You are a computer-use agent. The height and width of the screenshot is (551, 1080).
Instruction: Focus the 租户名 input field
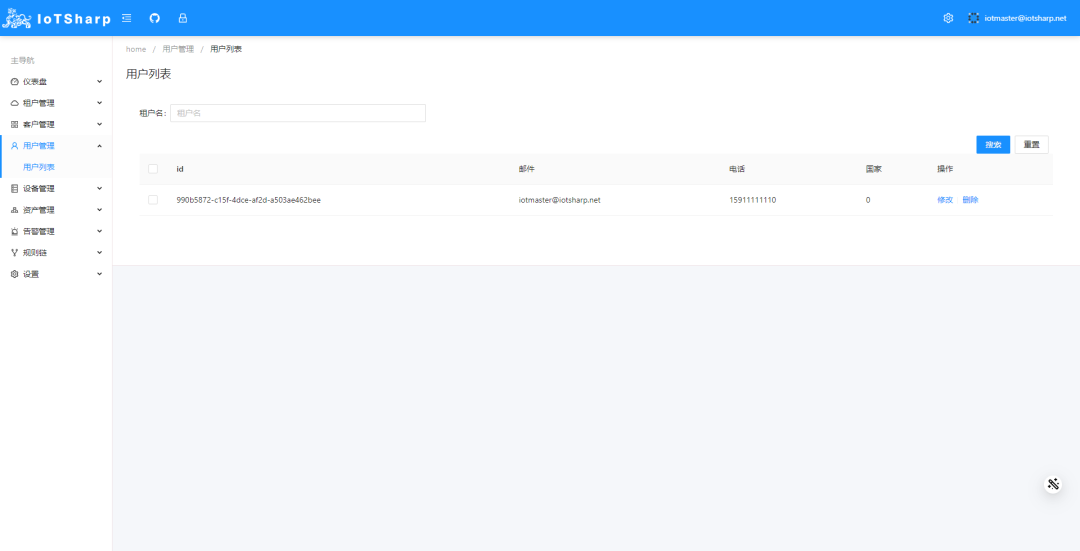coord(298,113)
